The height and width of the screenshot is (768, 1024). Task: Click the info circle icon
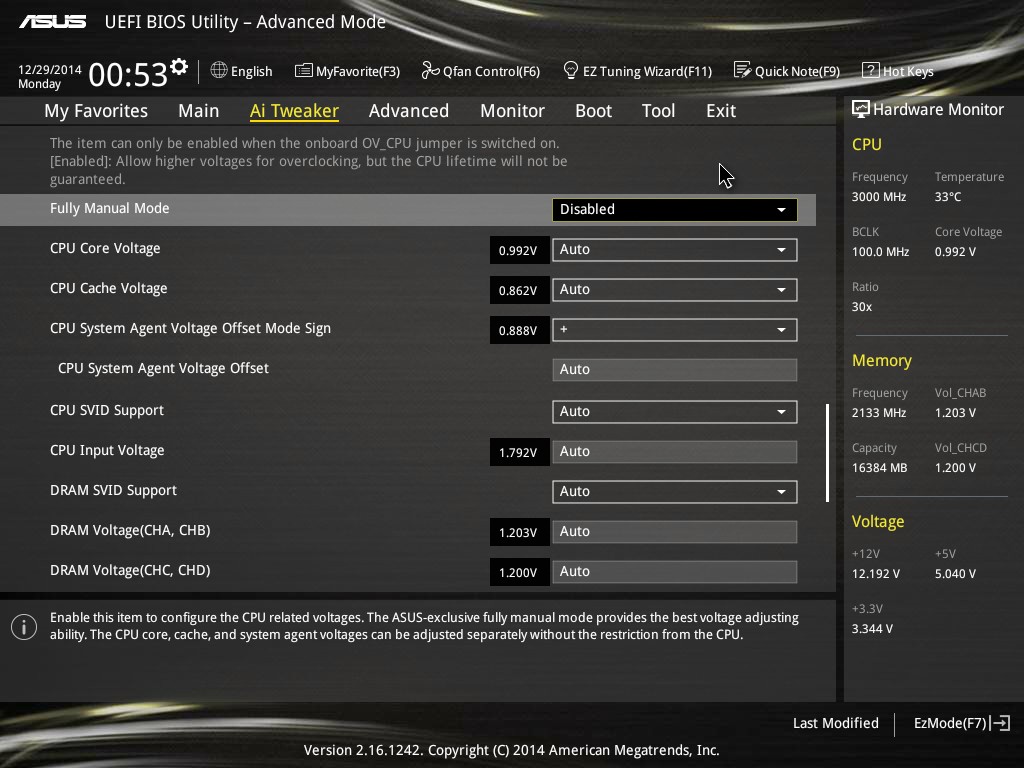24,627
